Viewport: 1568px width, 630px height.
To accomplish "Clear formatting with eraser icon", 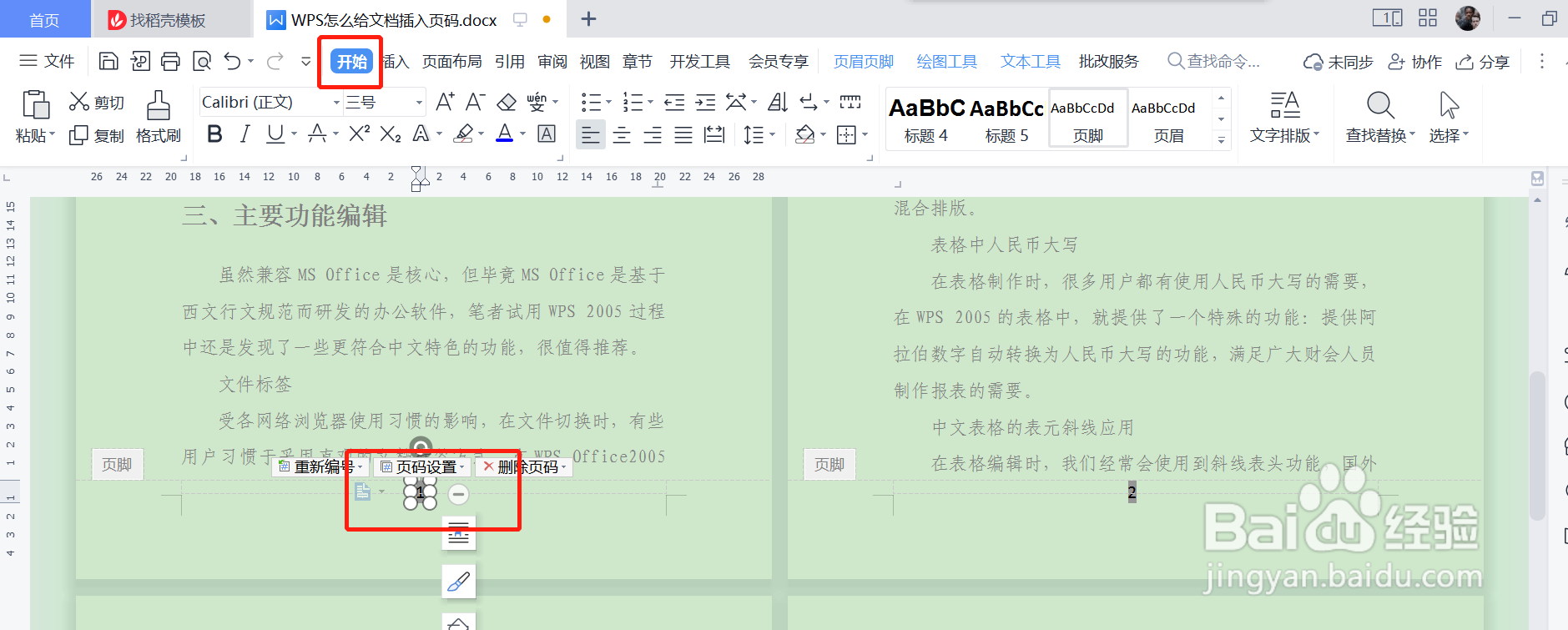I will point(507,102).
